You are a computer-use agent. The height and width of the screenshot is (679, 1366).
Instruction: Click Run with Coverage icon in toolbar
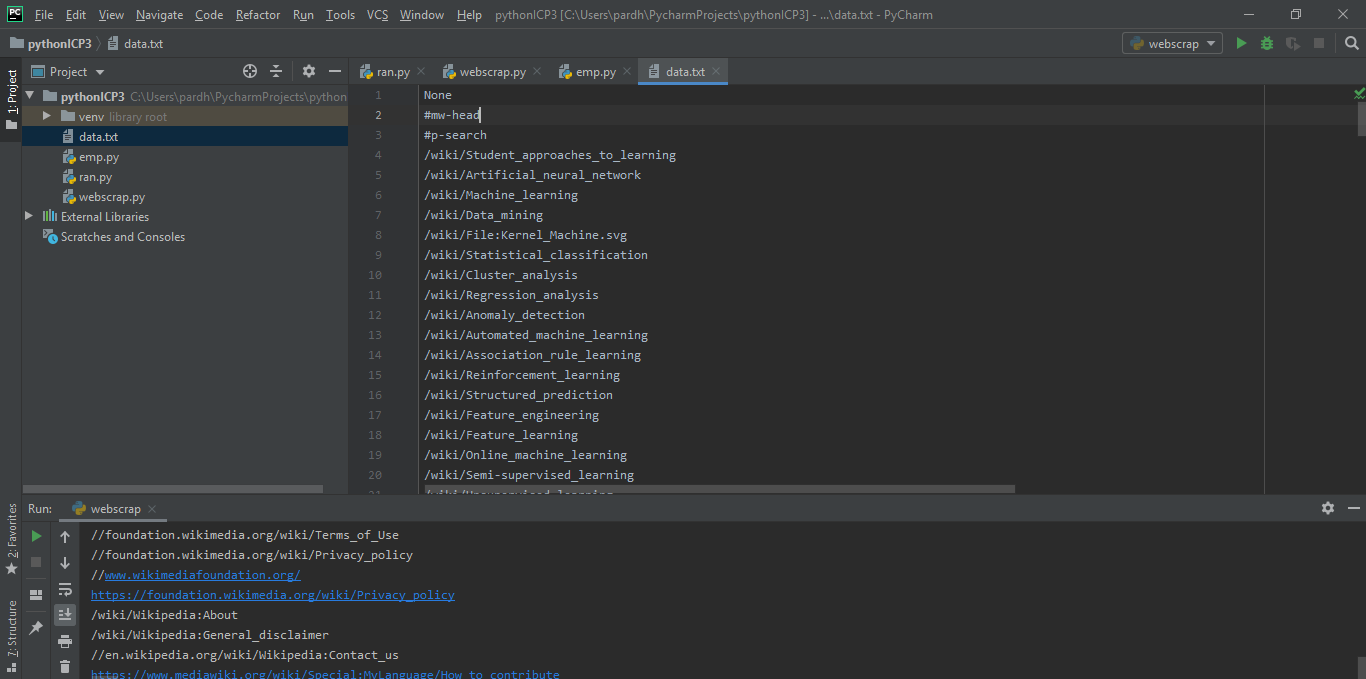tap(1293, 43)
